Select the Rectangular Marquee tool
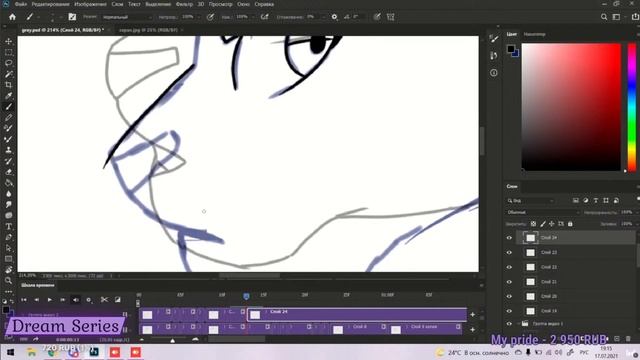Image resolution: width=640 pixels, height=360 pixels. click(9, 53)
